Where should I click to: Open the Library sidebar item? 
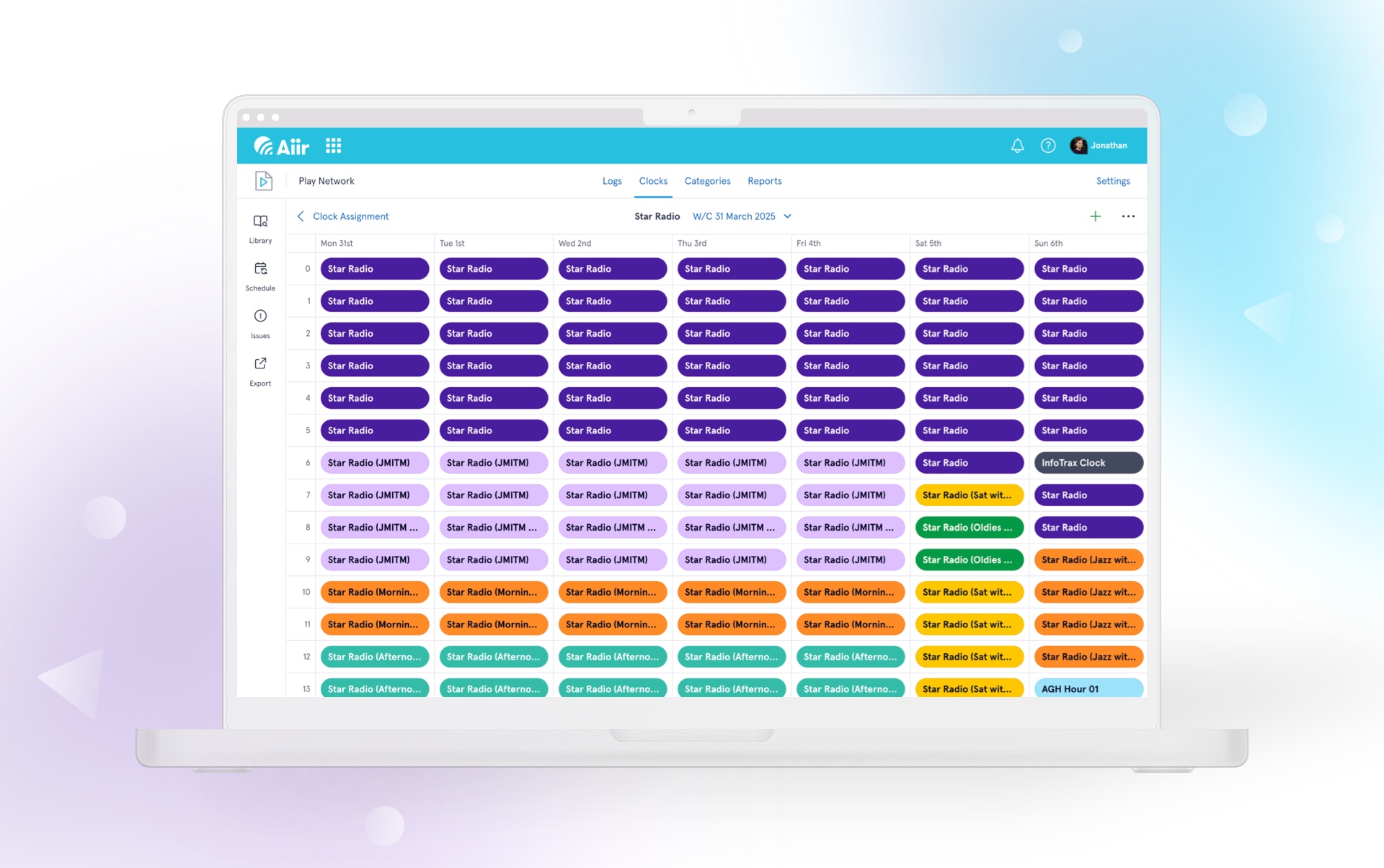[260, 229]
